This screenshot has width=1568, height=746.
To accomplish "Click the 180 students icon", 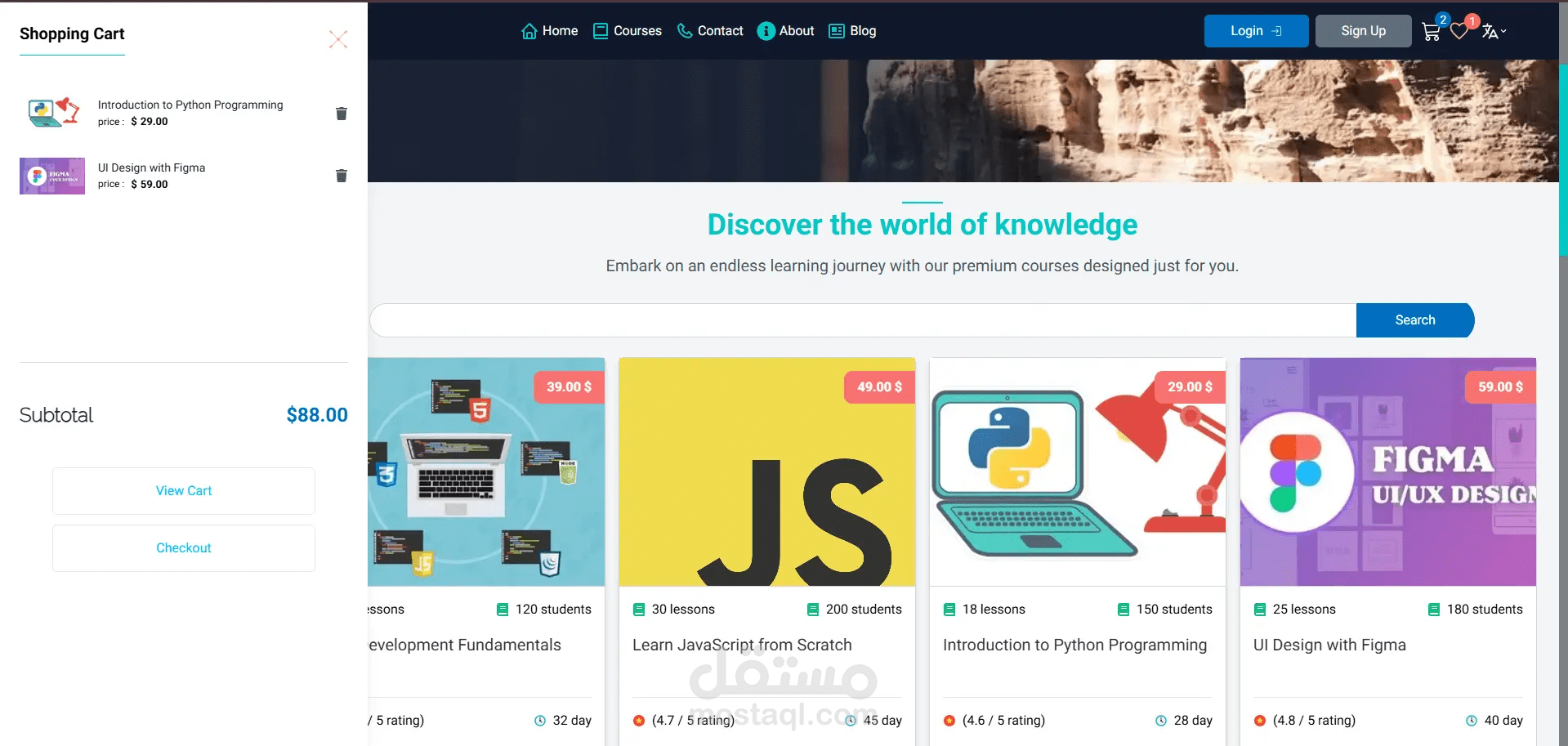I will (1434, 610).
